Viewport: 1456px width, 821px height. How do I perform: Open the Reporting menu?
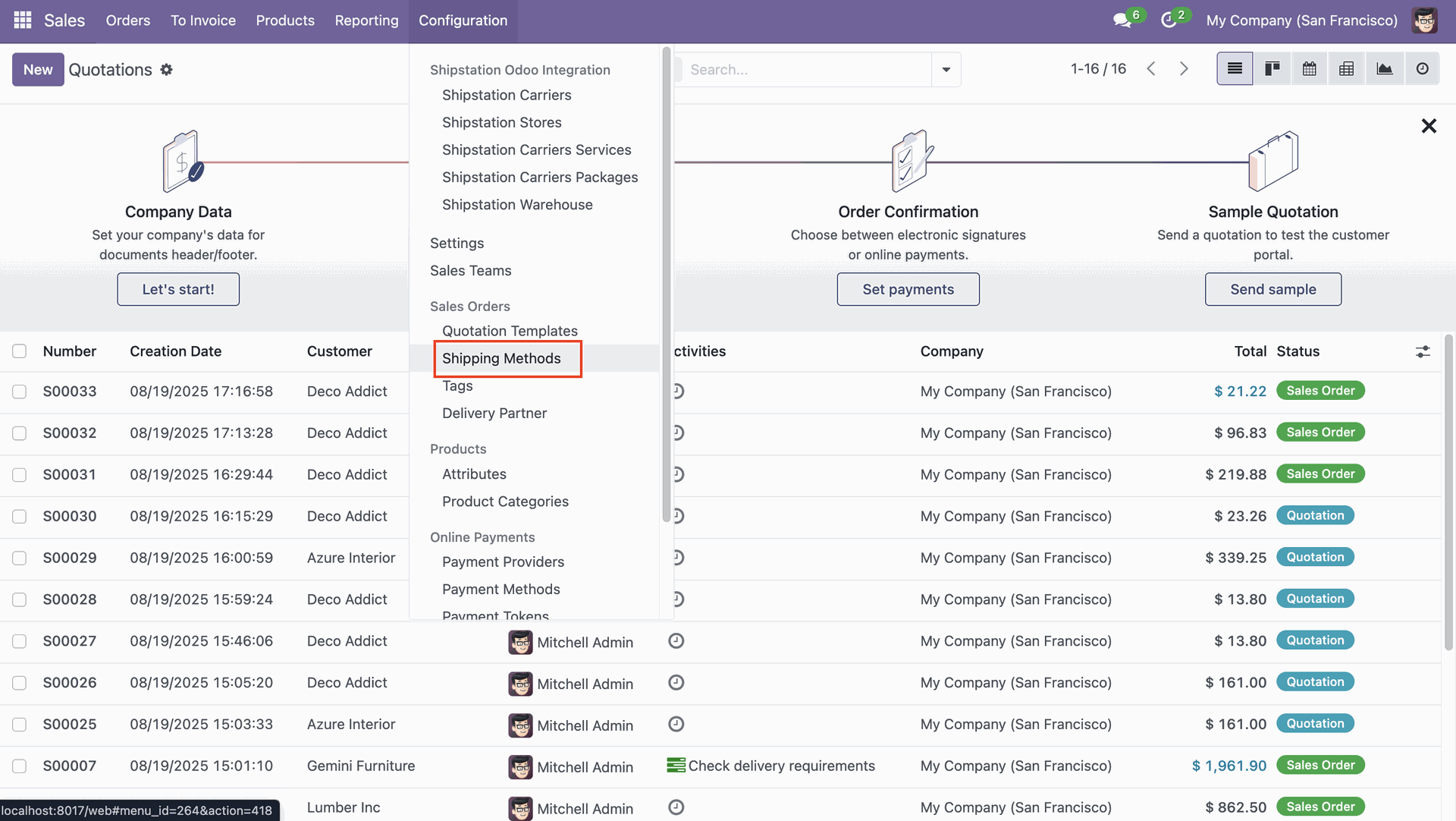tap(366, 20)
